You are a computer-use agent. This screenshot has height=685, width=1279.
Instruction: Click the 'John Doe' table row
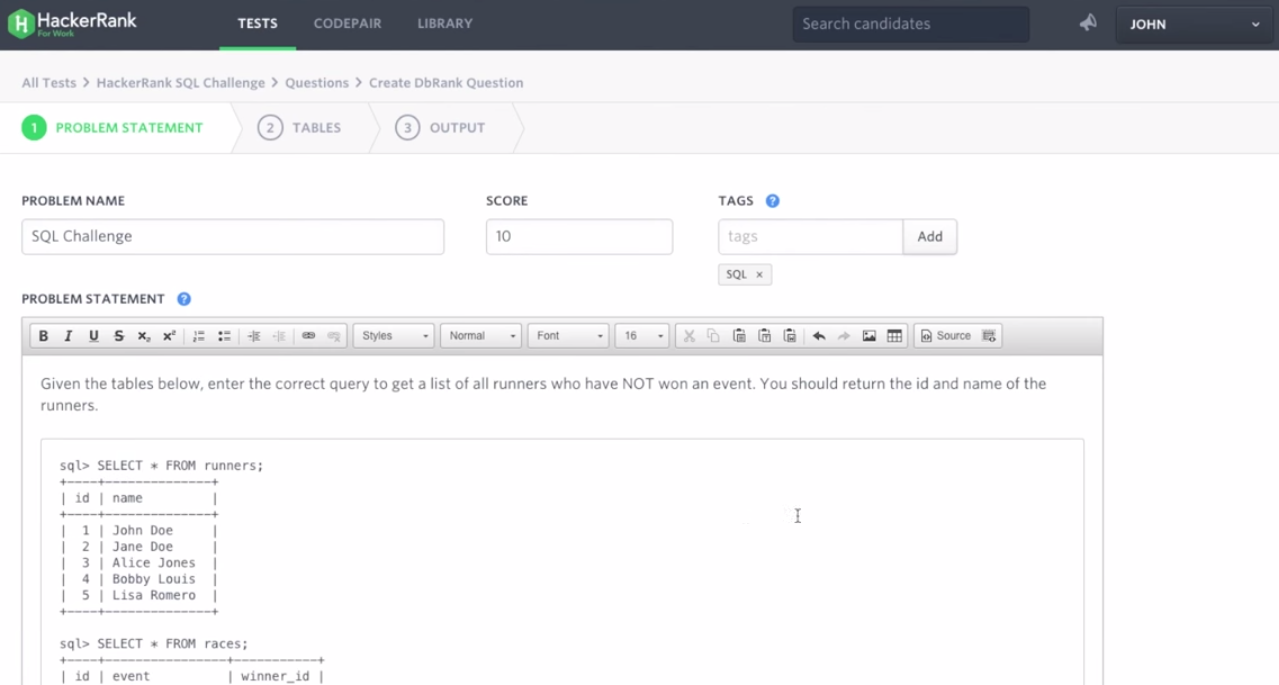(x=138, y=530)
